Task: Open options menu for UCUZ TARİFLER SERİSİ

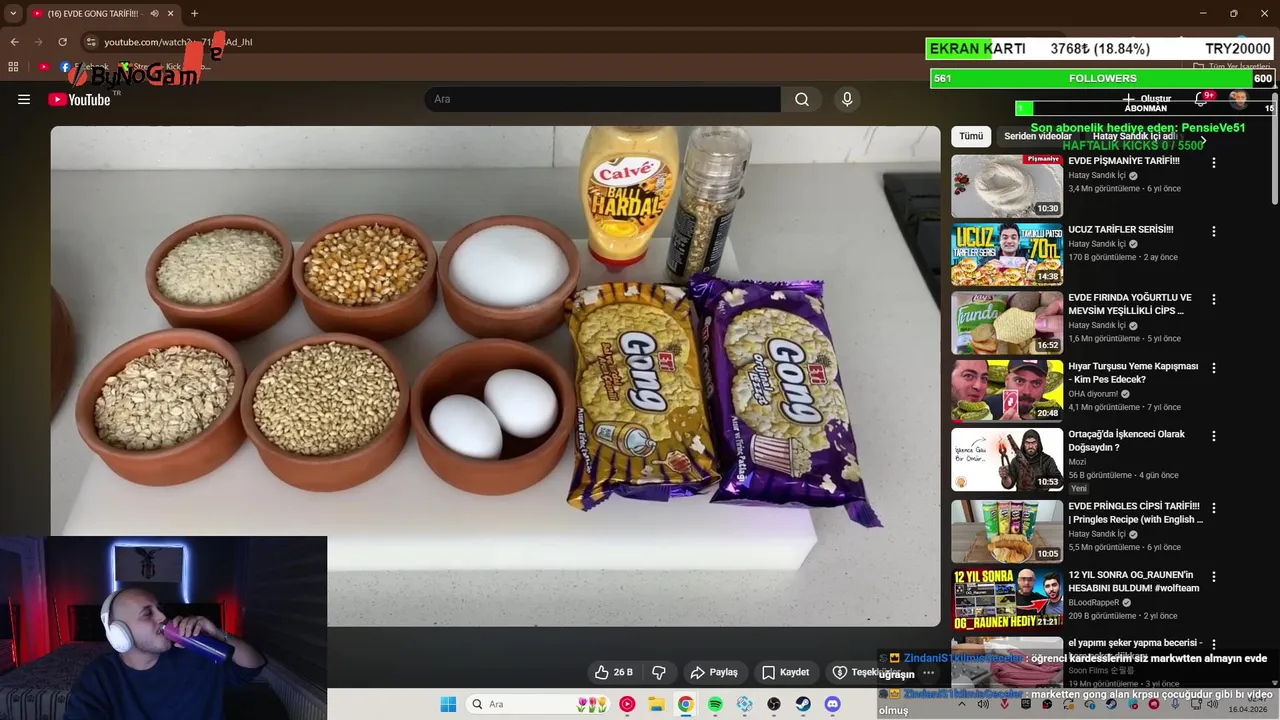Action: [x=1214, y=231]
